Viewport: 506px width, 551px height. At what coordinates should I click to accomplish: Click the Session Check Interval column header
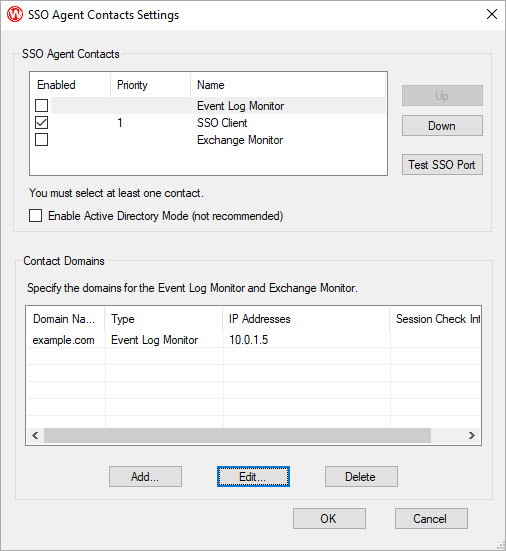435,319
